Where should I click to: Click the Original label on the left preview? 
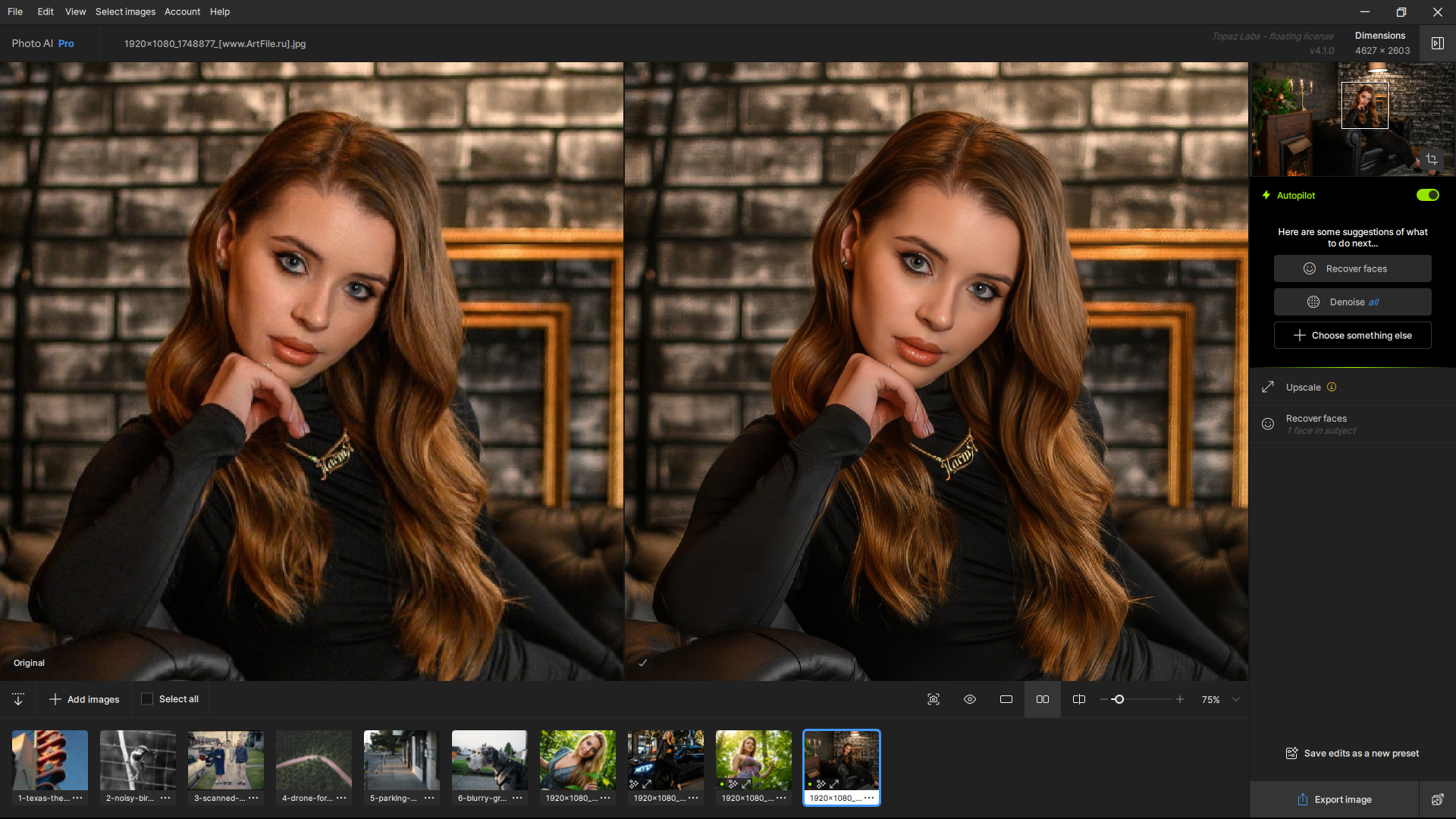[29, 663]
